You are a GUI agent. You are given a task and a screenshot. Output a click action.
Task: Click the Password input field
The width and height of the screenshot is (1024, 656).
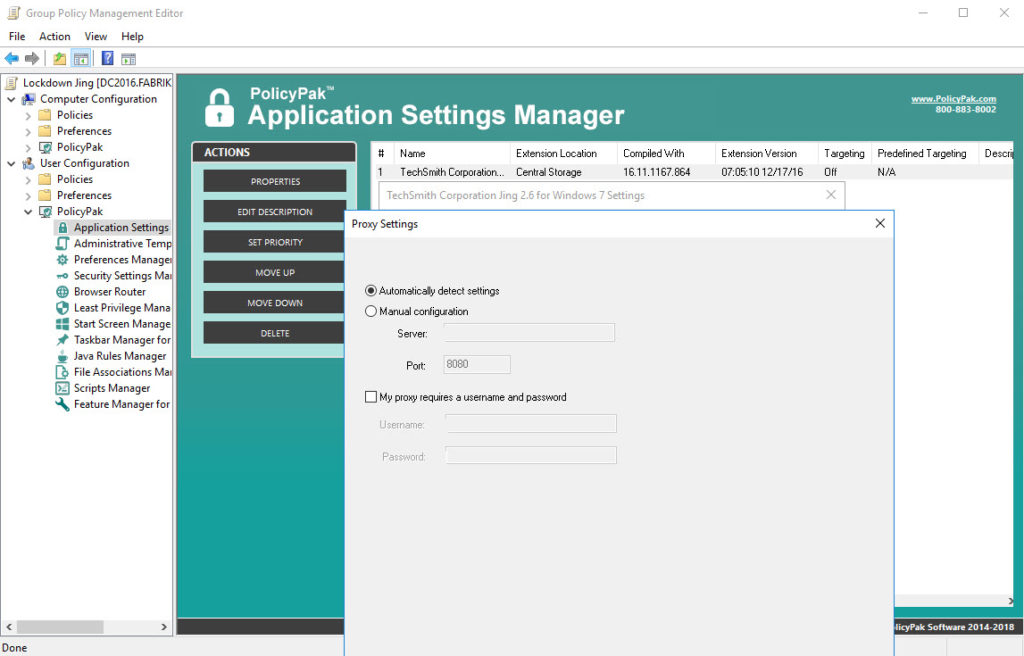[531, 455]
